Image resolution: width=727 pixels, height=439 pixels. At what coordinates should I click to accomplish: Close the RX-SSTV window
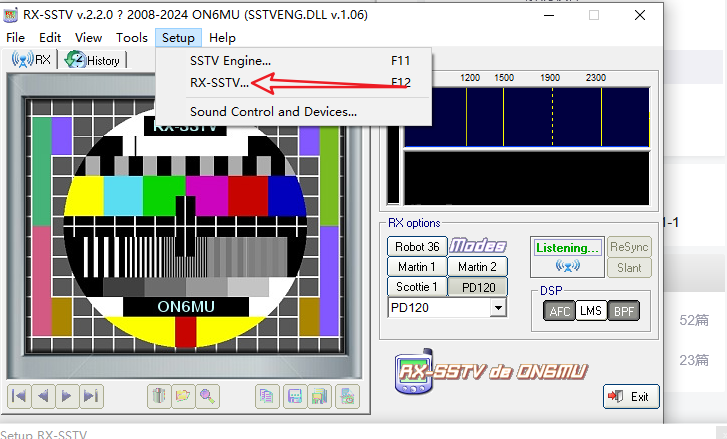click(x=640, y=15)
